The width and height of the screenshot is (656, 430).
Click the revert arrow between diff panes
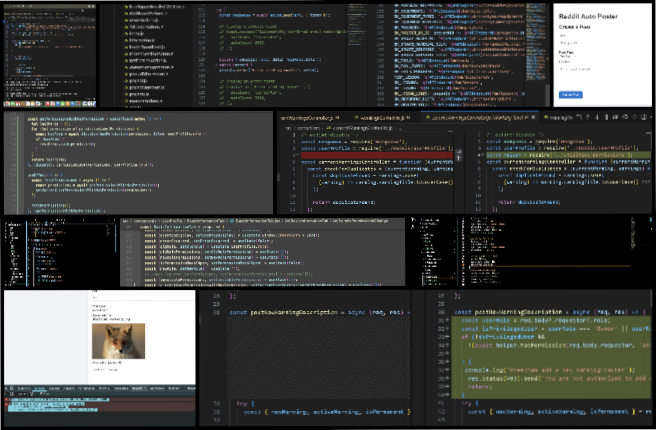pos(459,155)
